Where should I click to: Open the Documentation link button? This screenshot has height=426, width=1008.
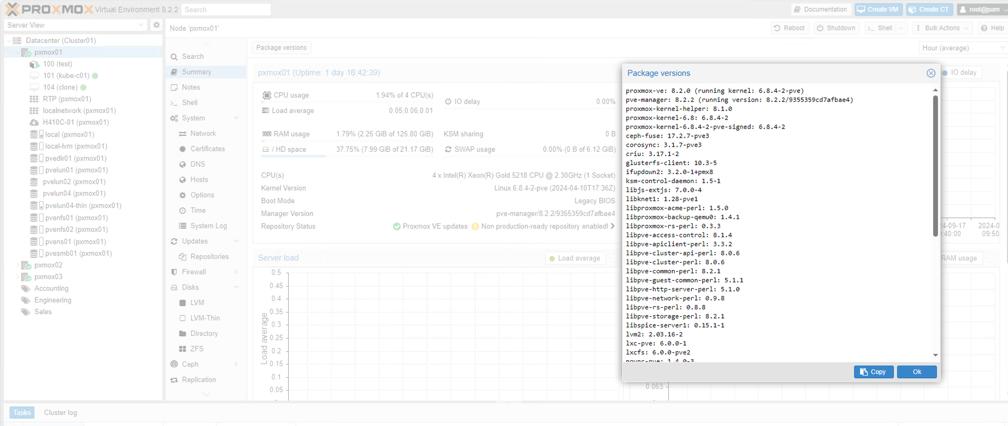click(820, 10)
